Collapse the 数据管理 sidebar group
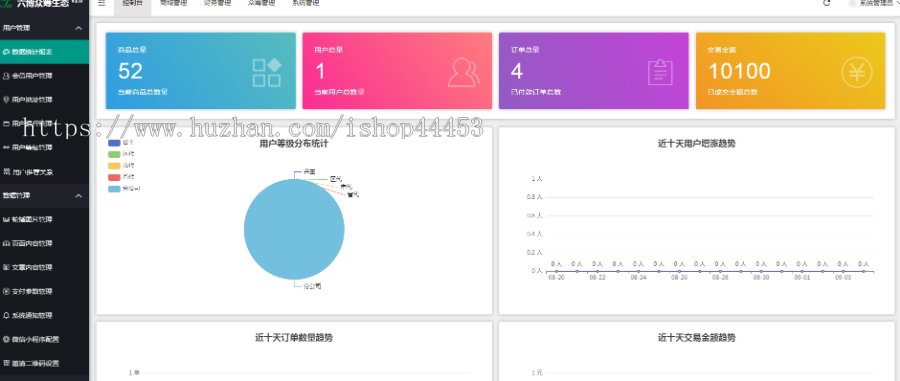 [44, 195]
